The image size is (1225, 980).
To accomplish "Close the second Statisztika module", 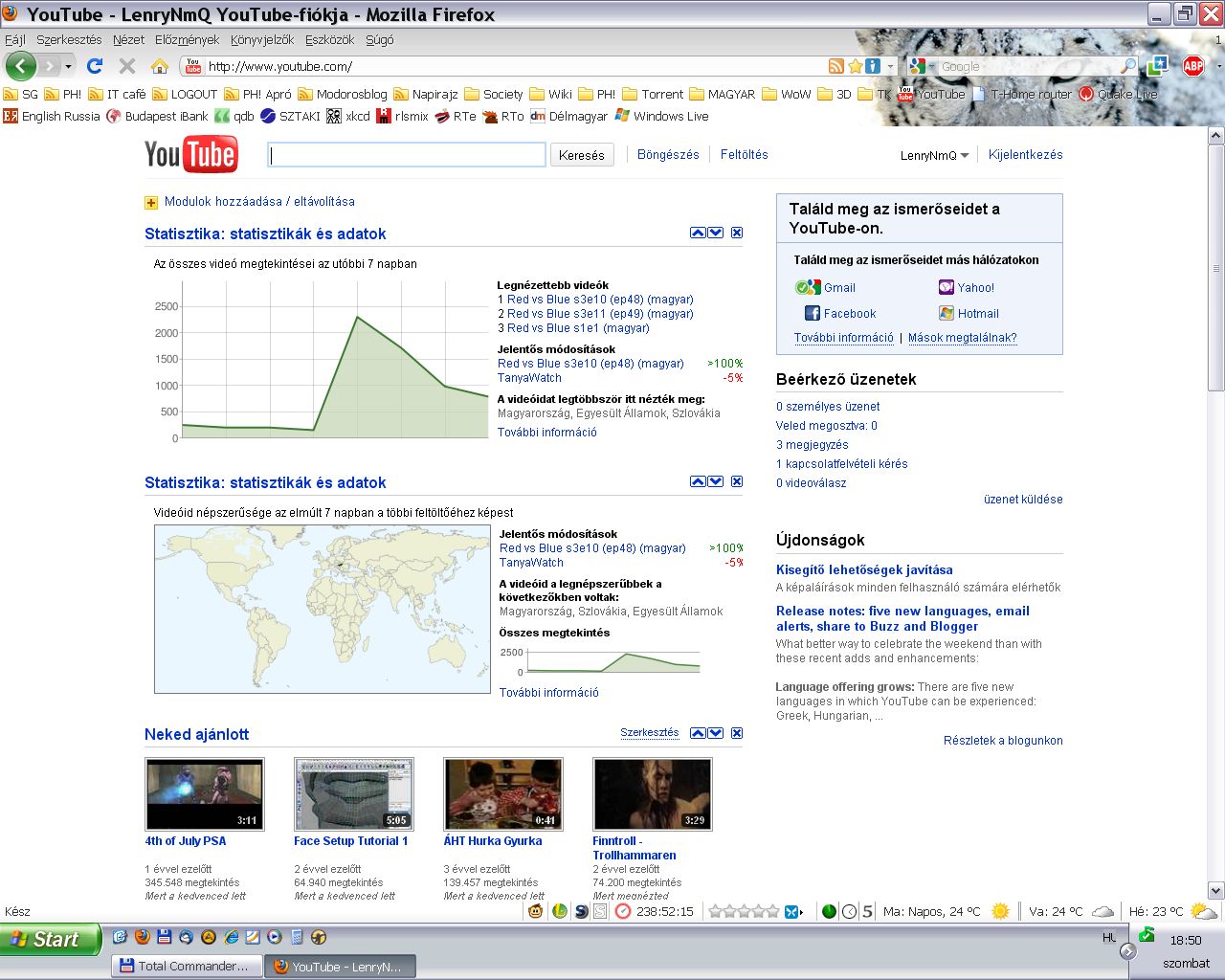I will tap(737, 481).
